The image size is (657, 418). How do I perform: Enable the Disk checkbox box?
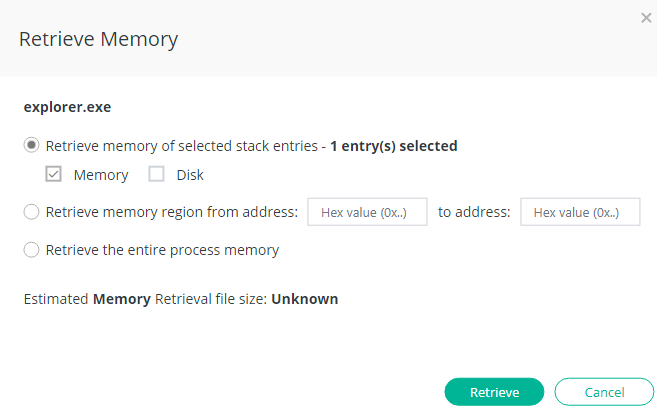(x=156, y=175)
